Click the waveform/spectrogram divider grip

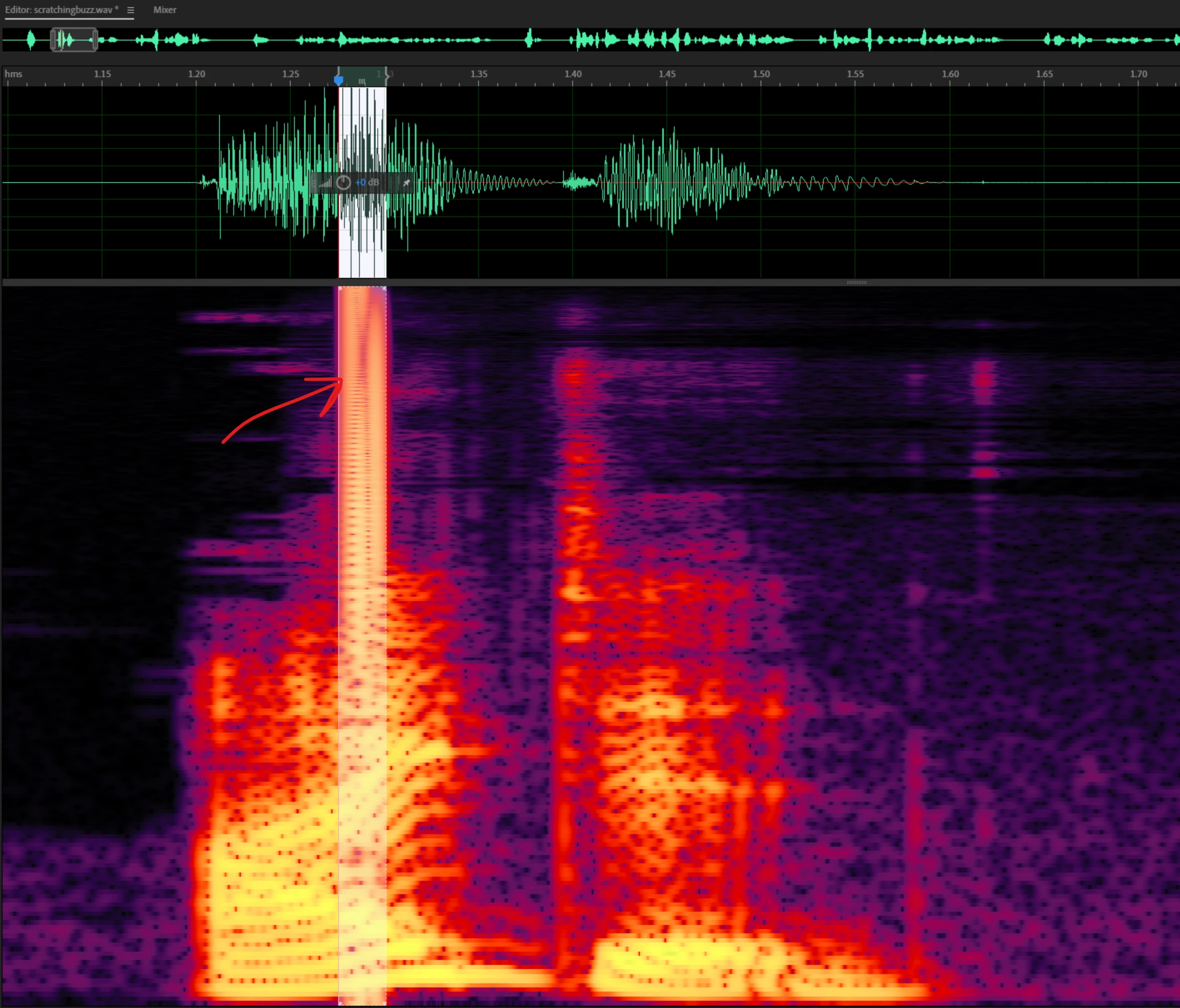tap(856, 283)
